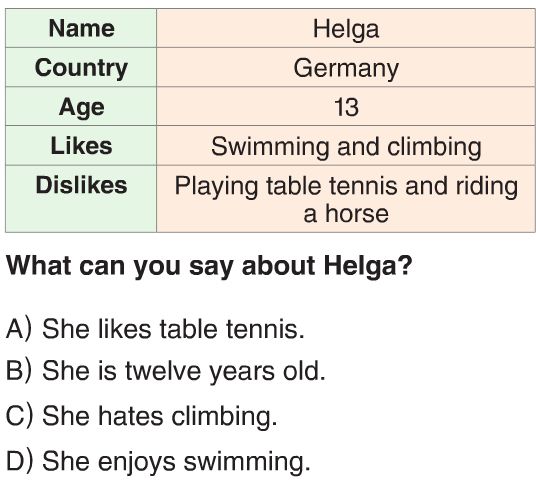Click the Helga value cell
536x480 pixels.
coord(346,28)
